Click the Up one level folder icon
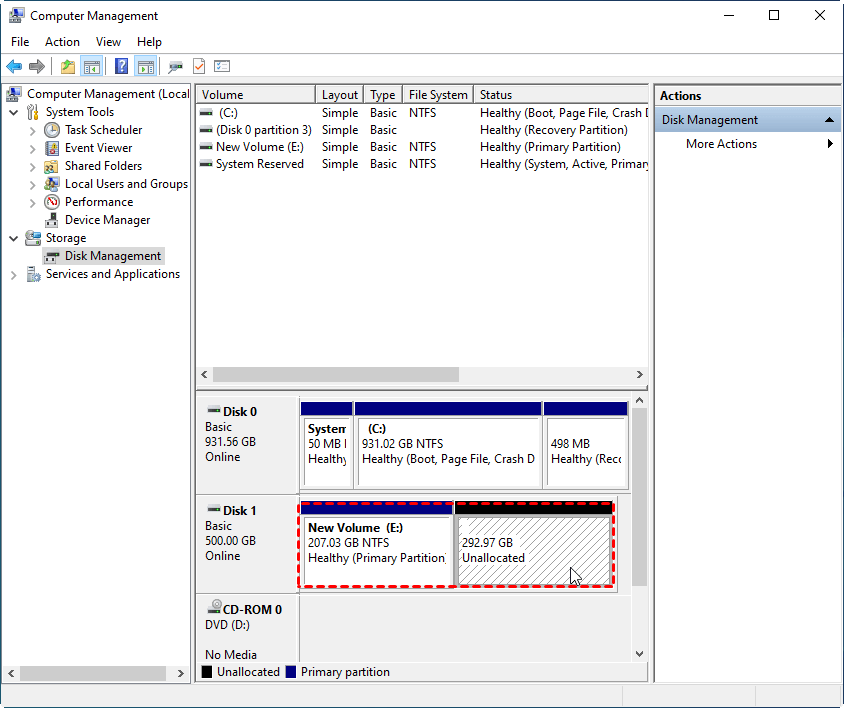Viewport: 844px width, 708px height. (x=68, y=67)
